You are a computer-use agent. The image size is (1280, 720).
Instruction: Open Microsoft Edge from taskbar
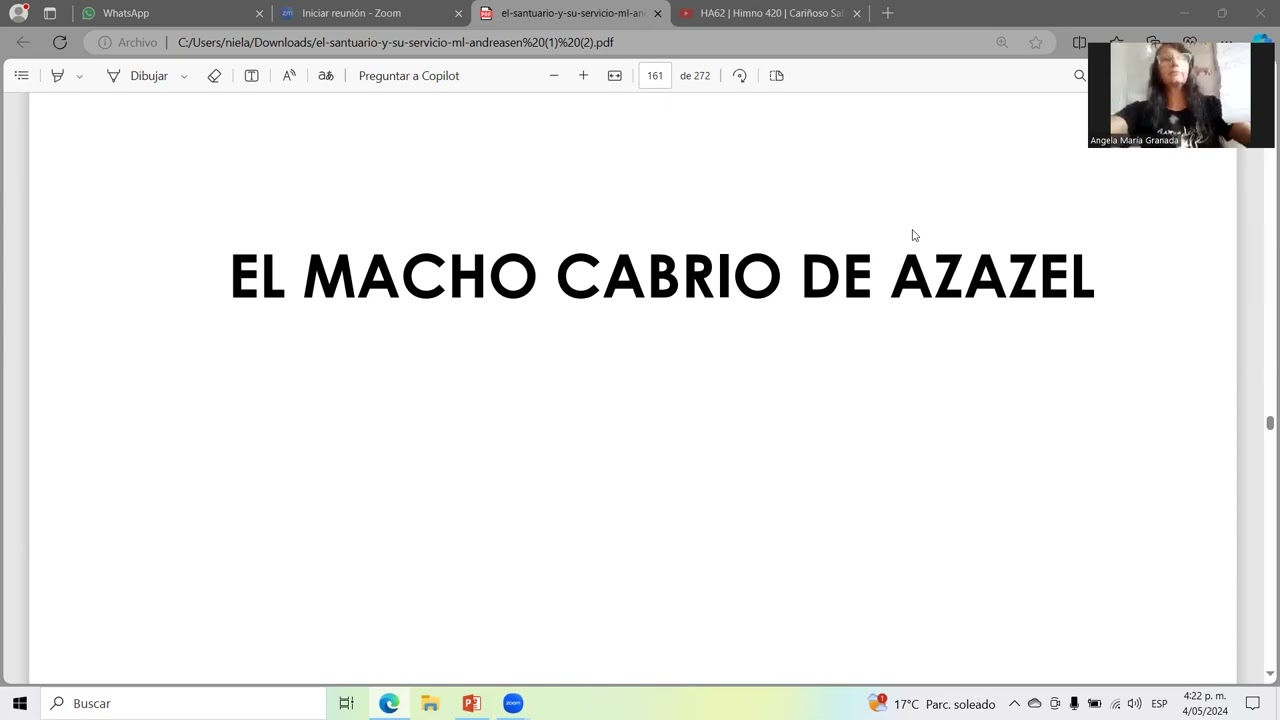click(x=389, y=703)
